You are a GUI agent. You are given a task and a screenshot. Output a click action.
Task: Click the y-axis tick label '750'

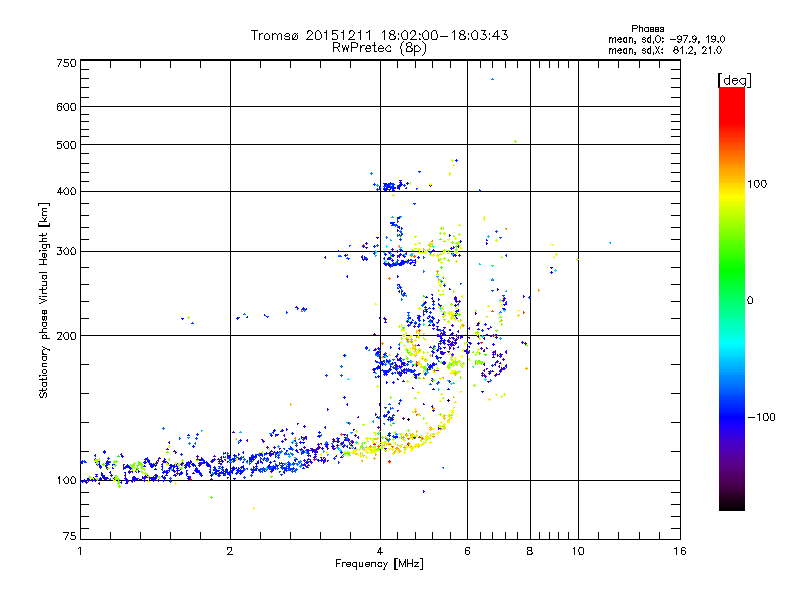(66, 63)
